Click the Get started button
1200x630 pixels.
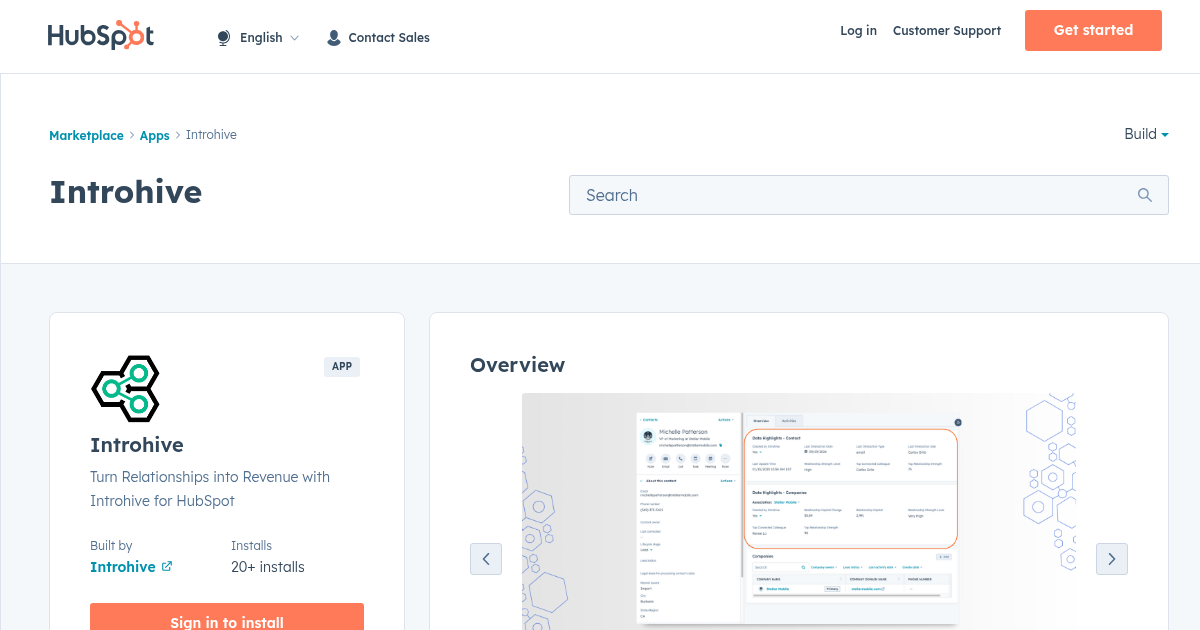coord(1093,30)
